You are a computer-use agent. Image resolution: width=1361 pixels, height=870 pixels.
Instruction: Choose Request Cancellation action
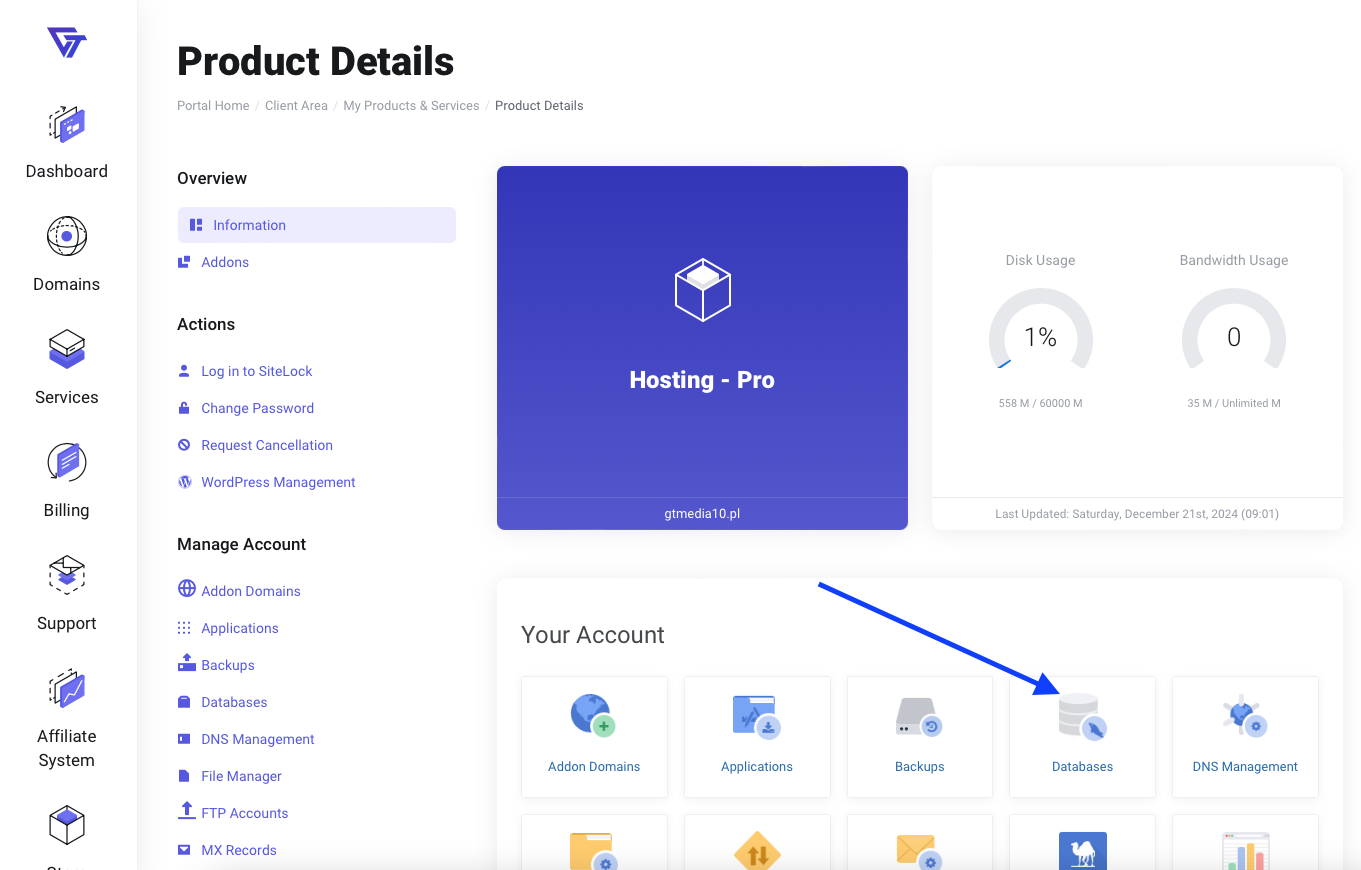(x=267, y=445)
